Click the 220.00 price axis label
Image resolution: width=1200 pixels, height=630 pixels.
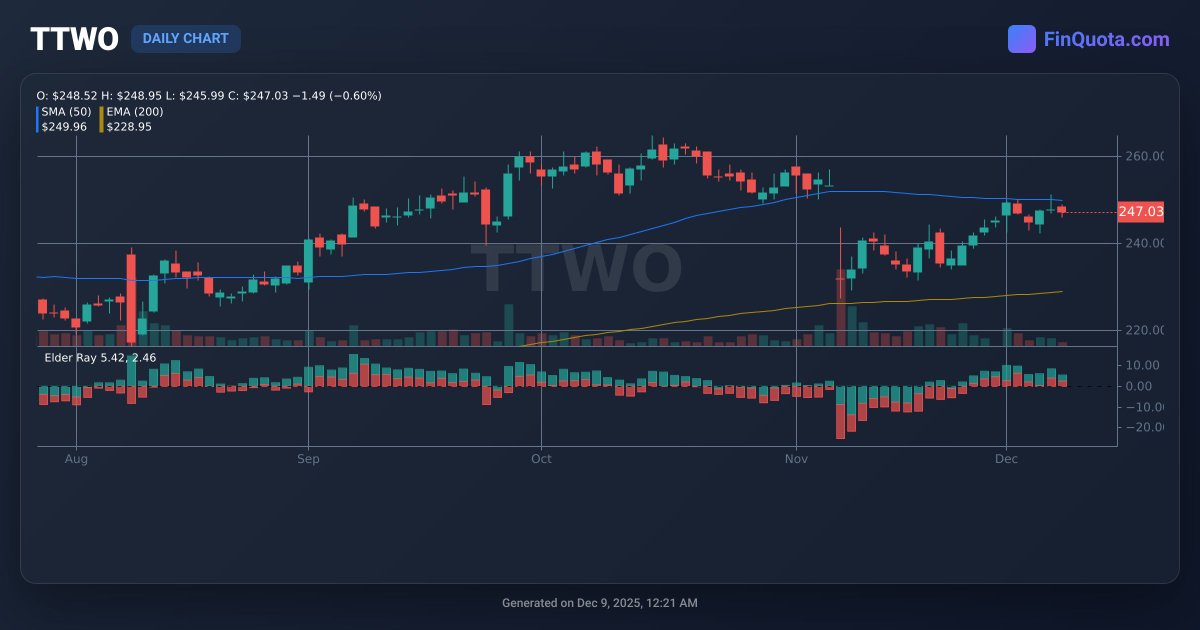[1144, 330]
